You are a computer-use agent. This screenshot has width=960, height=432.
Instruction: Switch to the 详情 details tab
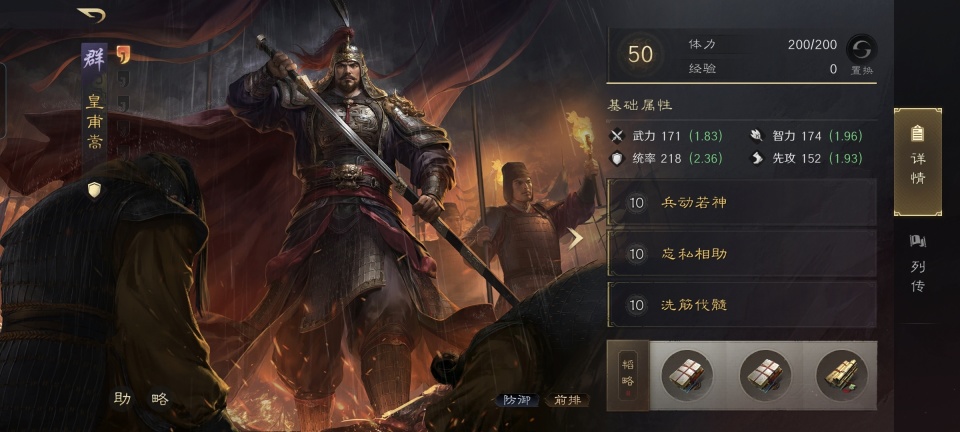pyautogui.click(x=917, y=162)
